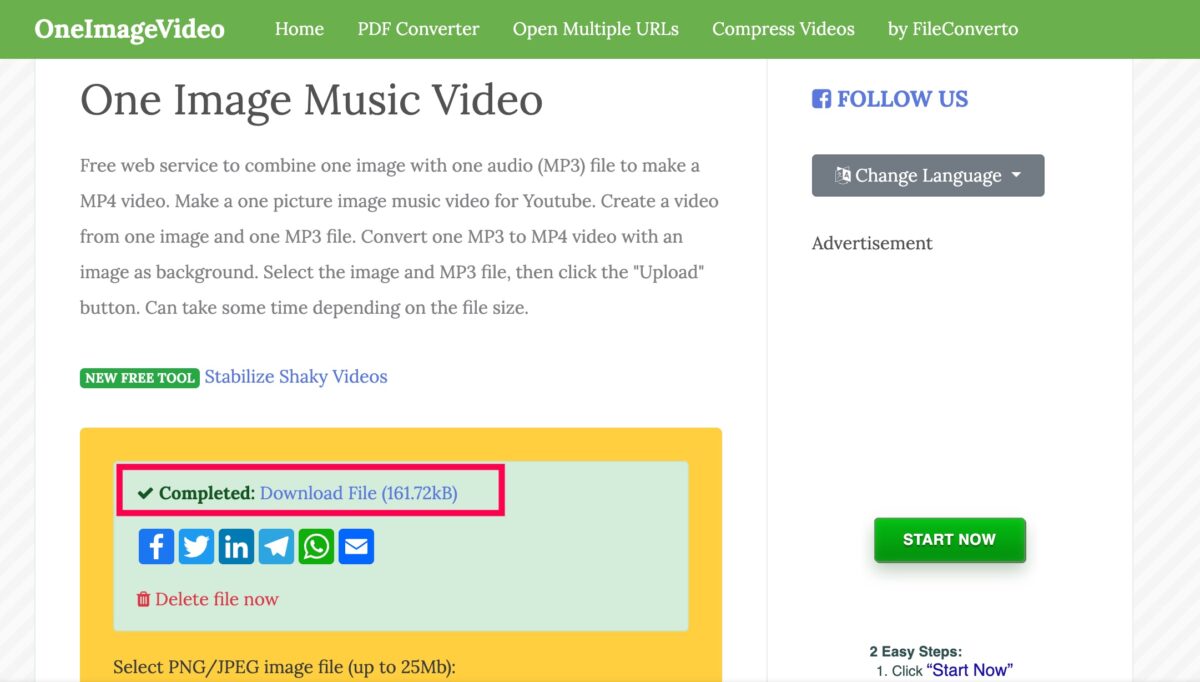The width and height of the screenshot is (1200, 682).
Task: Go to the Home menu item
Action: (299, 29)
